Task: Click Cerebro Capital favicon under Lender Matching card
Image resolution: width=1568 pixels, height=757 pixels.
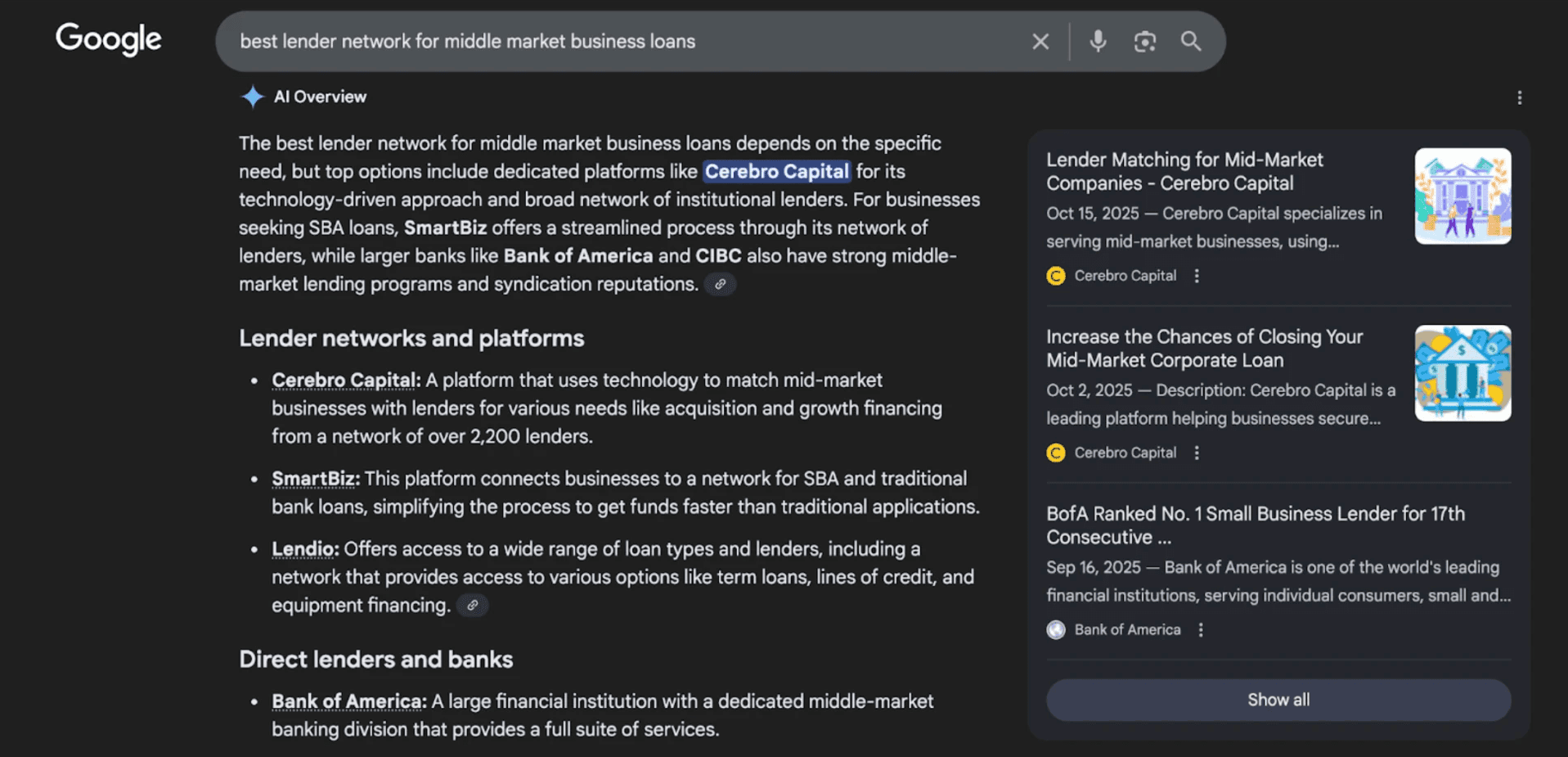Action: [x=1056, y=276]
